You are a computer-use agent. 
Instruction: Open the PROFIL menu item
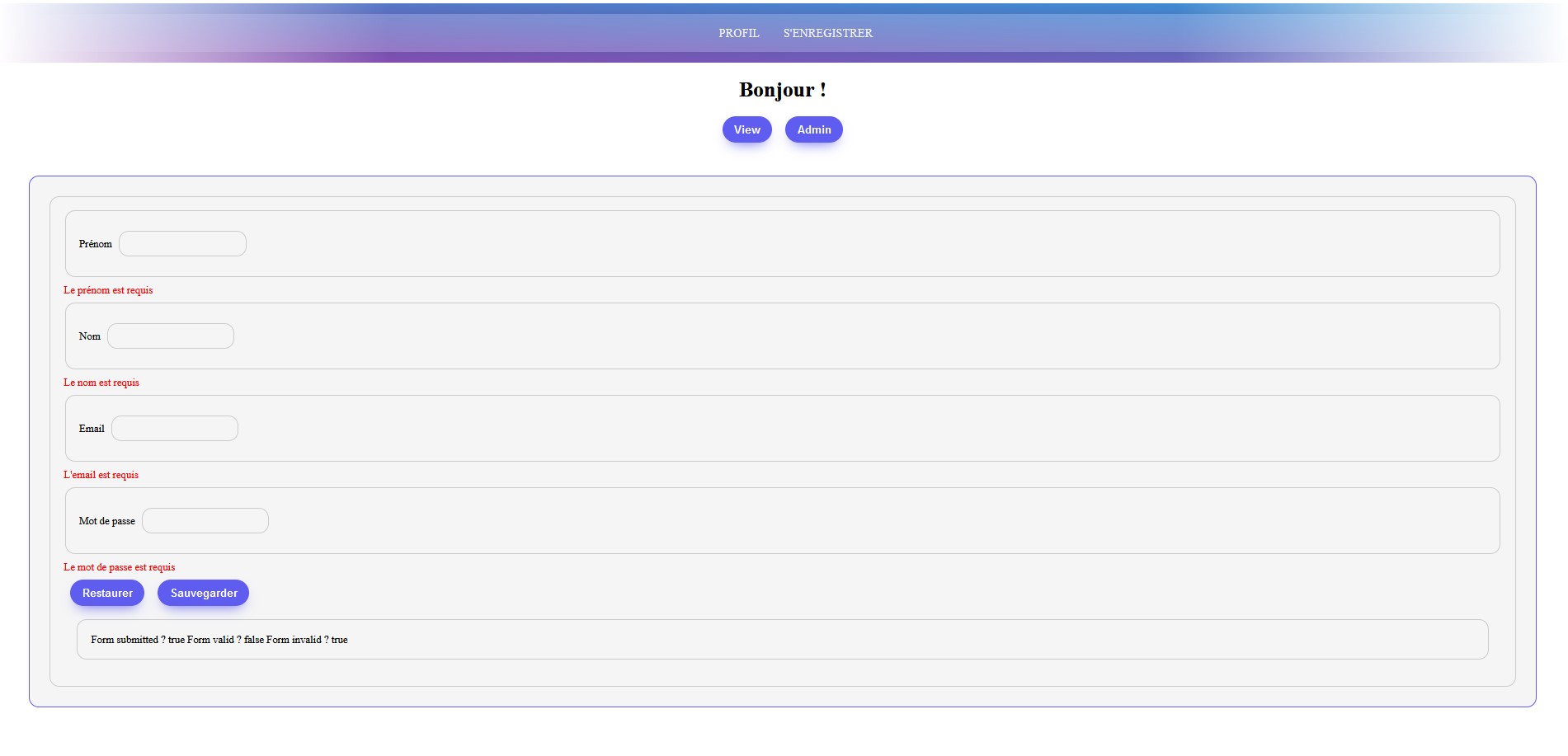739,33
